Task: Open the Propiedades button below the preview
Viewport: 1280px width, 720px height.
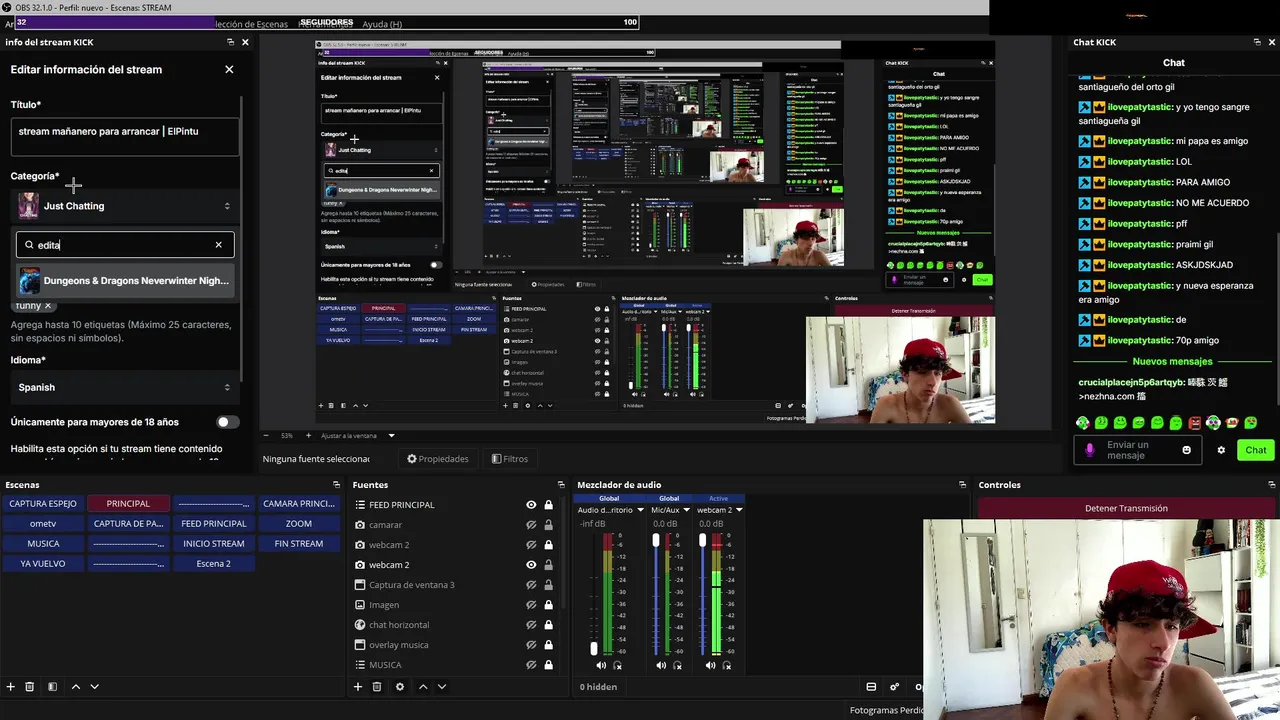Action: (x=438, y=459)
